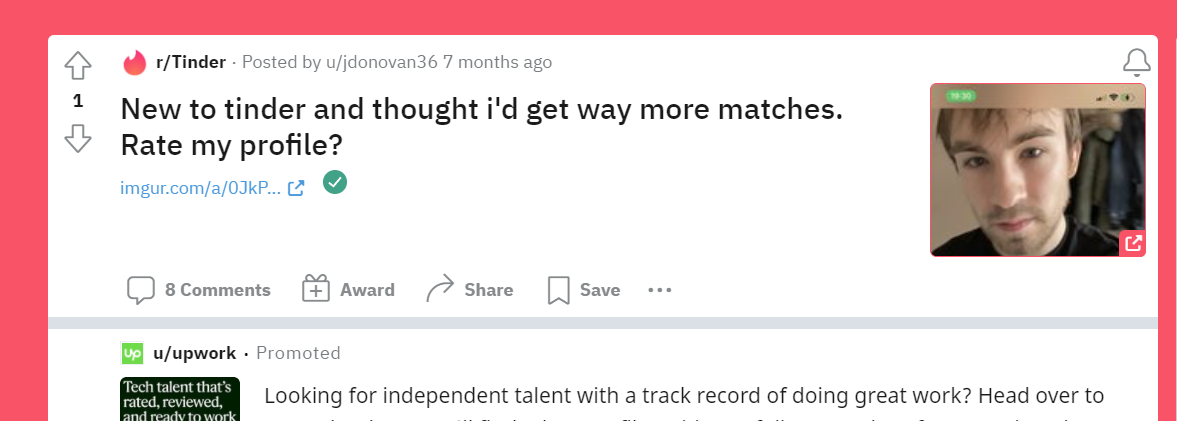The width and height of the screenshot is (1177, 421).
Task: Click the outbound link badge on thumbnail
Action: point(1133,243)
